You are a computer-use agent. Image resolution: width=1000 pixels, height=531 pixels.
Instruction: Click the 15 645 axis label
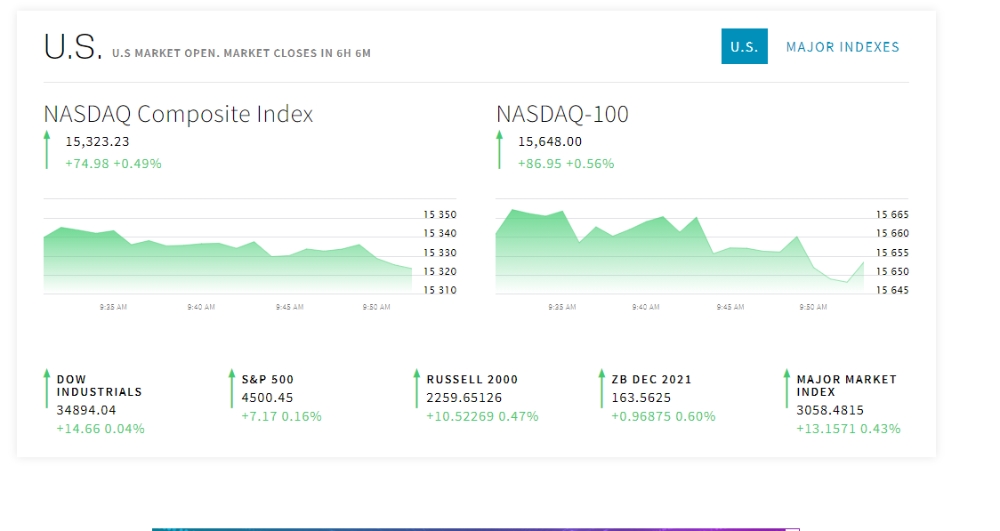pyautogui.click(x=892, y=290)
